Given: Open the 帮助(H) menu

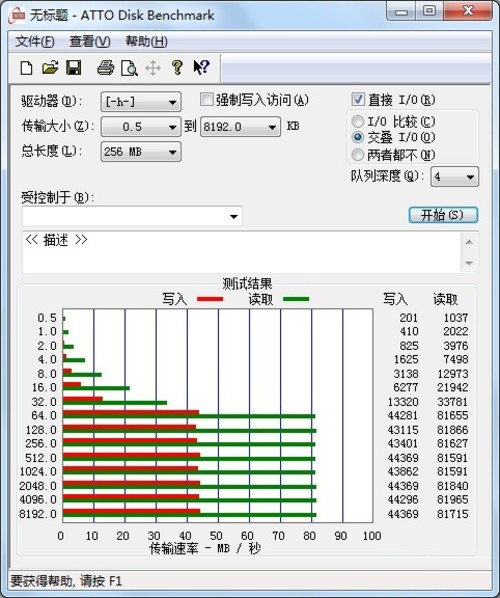Looking at the screenshot, I should (146, 42).
